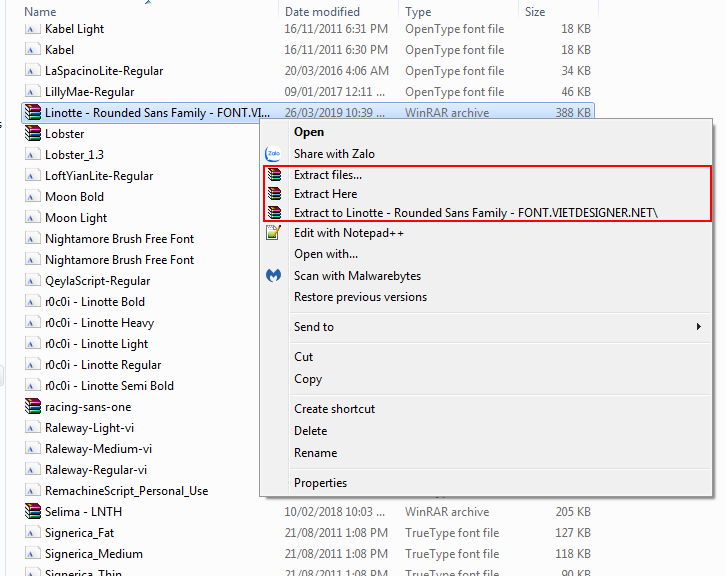Click the WinRAR icon beside Extract files
Image resolution: width=726 pixels, height=576 pixels.
coord(274,175)
